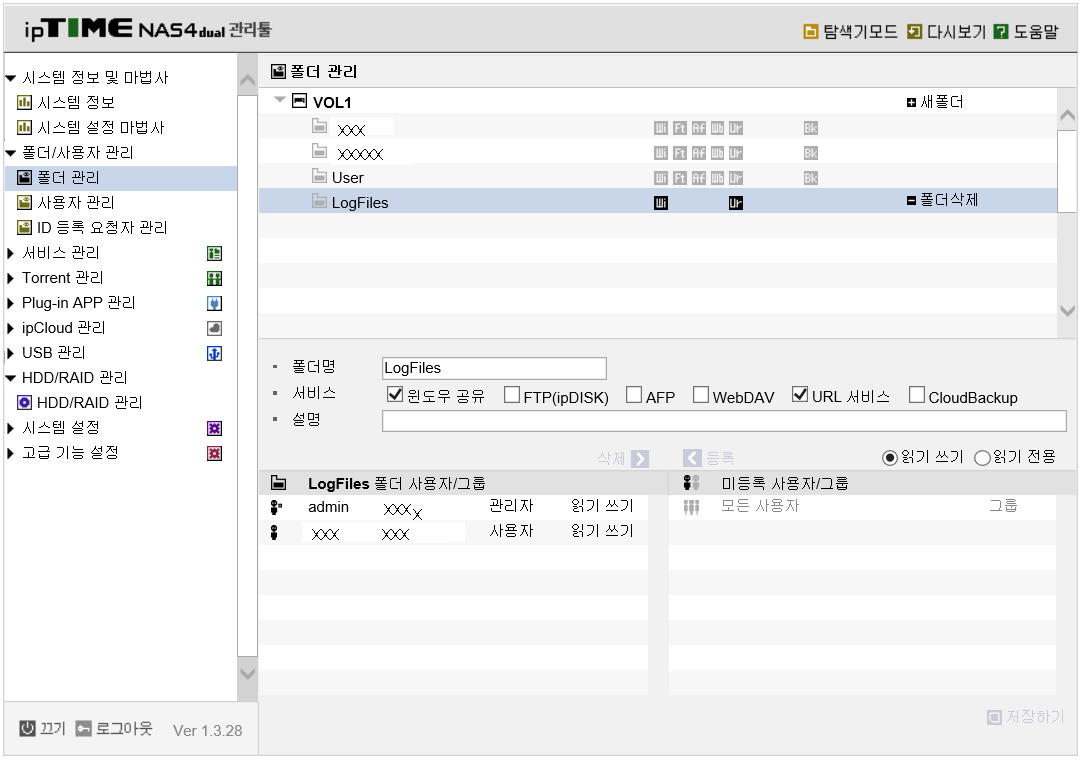Click the purple 시스템 설정 icon
This screenshot has height=760, width=1082.
point(215,429)
